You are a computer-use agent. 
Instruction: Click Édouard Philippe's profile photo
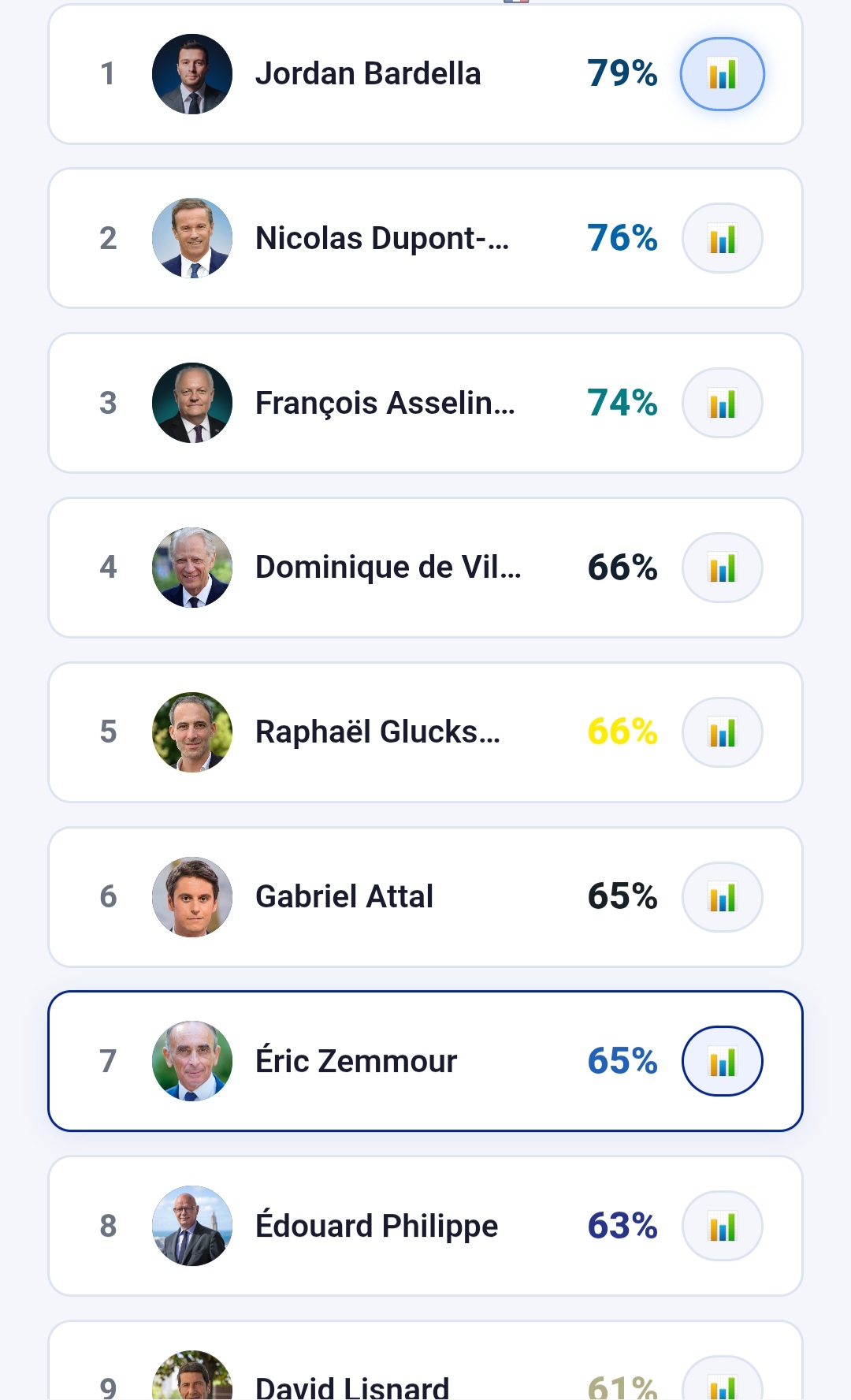[x=192, y=1226]
